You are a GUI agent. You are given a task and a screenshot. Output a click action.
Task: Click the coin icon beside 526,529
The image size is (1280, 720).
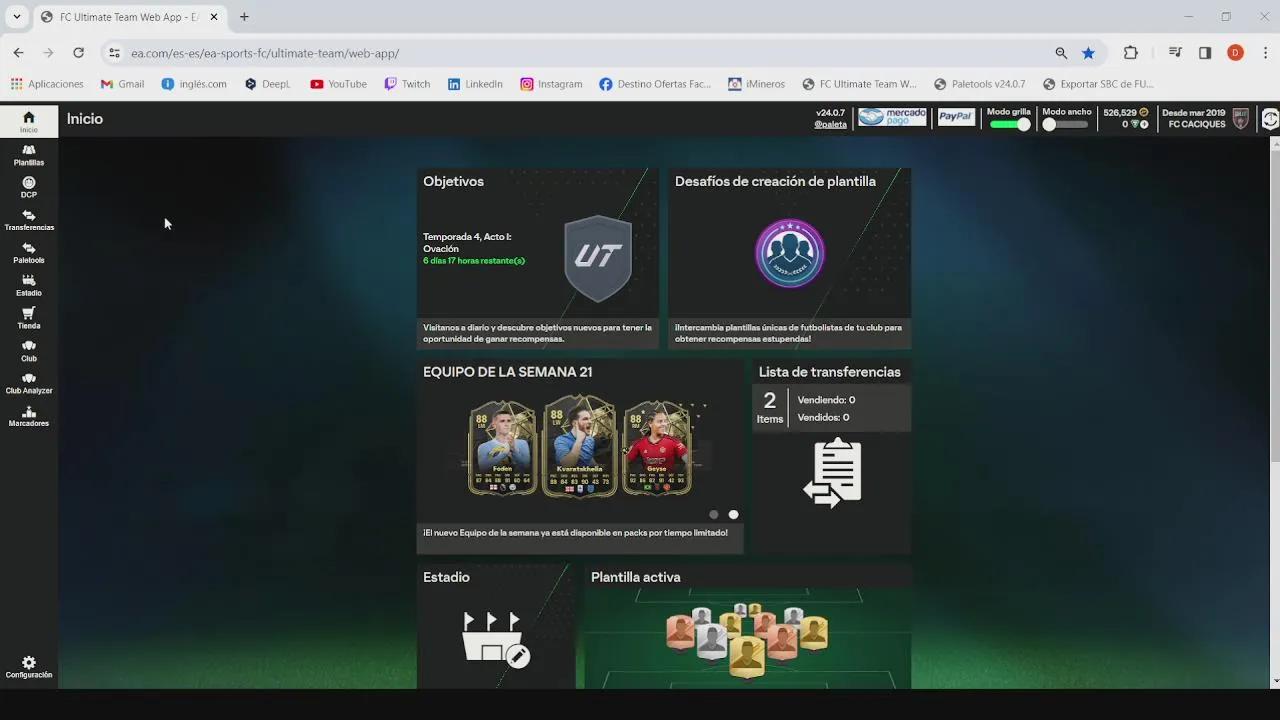tap(1144, 113)
